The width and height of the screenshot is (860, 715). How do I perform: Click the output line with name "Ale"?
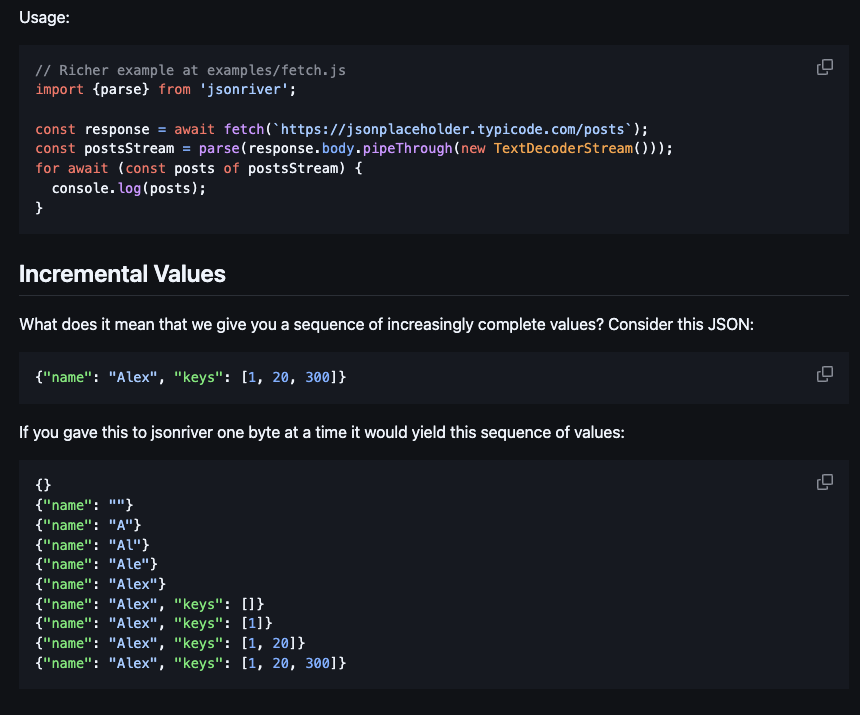pyautogui.click(x=96, y=565)
